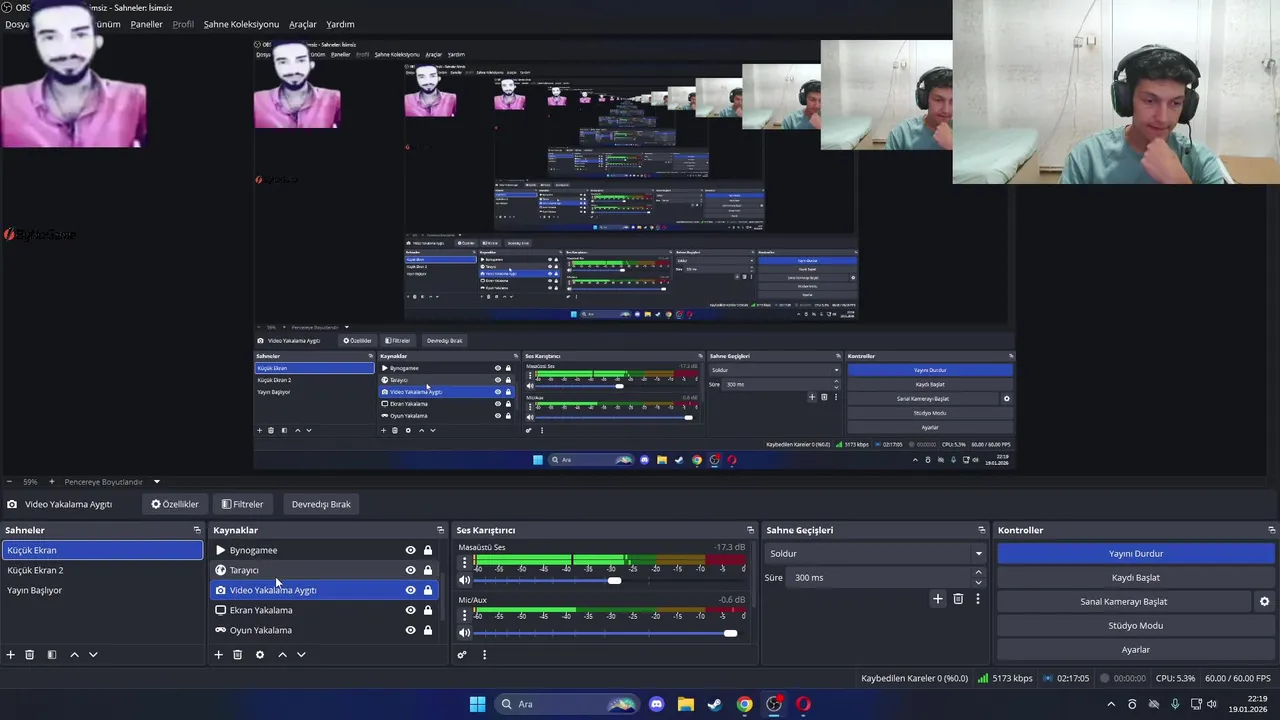Open Pencereye Boyutlandır scaling dropdown

[112, 482]
